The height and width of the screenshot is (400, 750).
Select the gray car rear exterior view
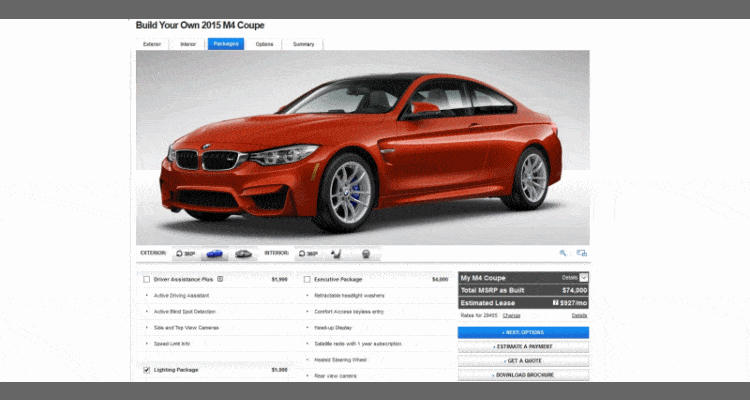coord(243,254)
